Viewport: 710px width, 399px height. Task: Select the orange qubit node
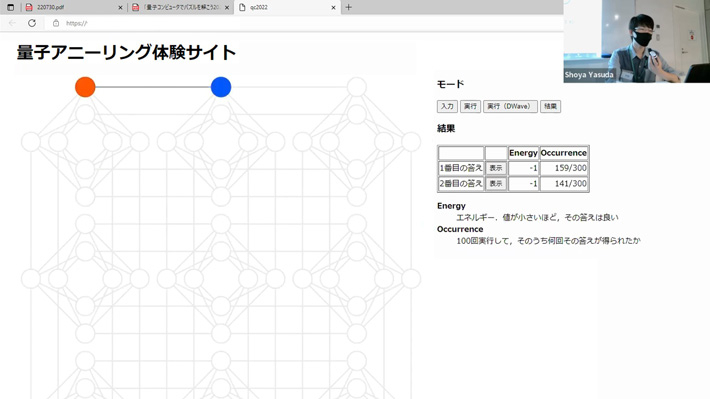point(85,87)
